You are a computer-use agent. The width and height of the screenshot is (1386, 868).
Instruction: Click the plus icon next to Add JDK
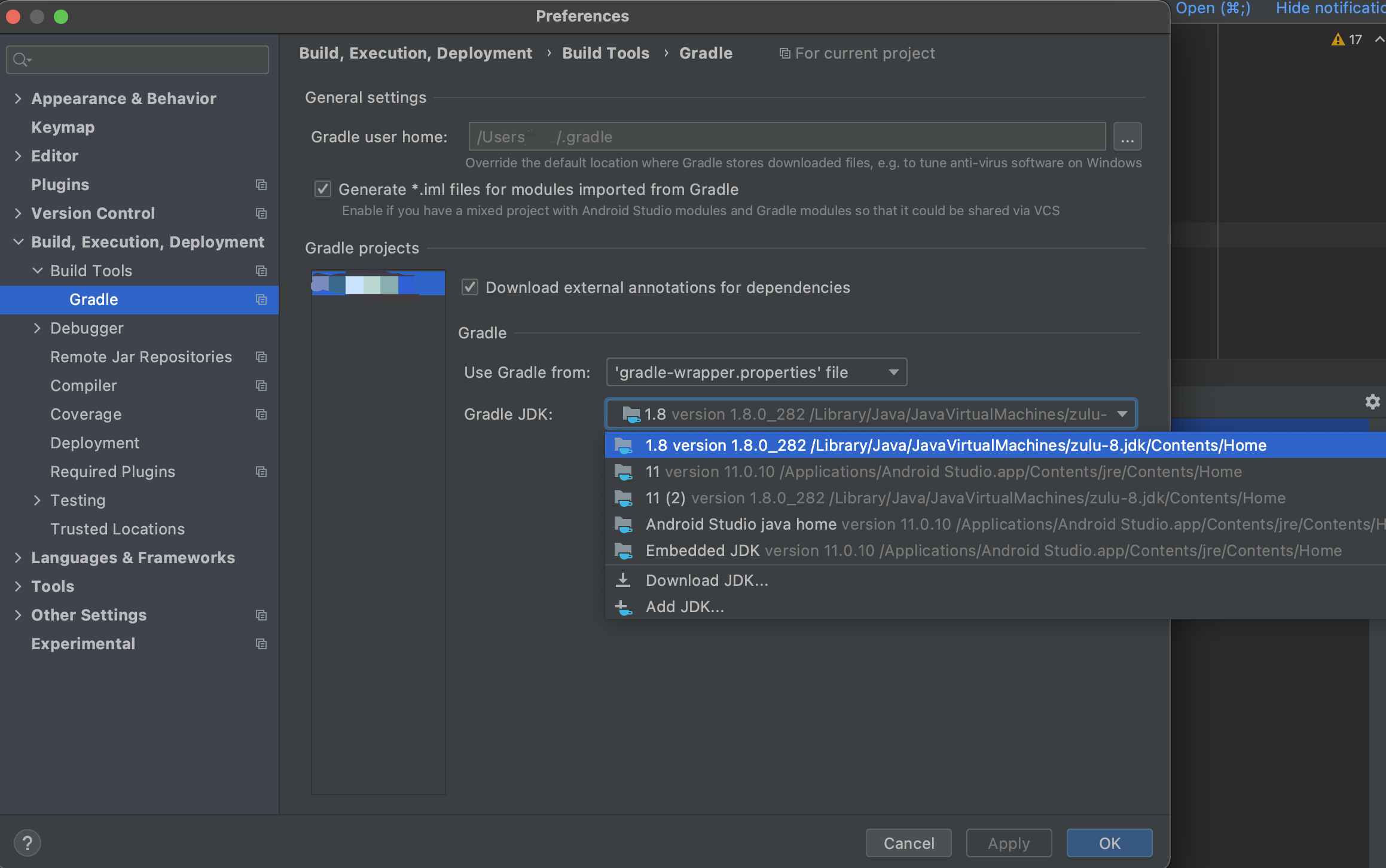623,607
